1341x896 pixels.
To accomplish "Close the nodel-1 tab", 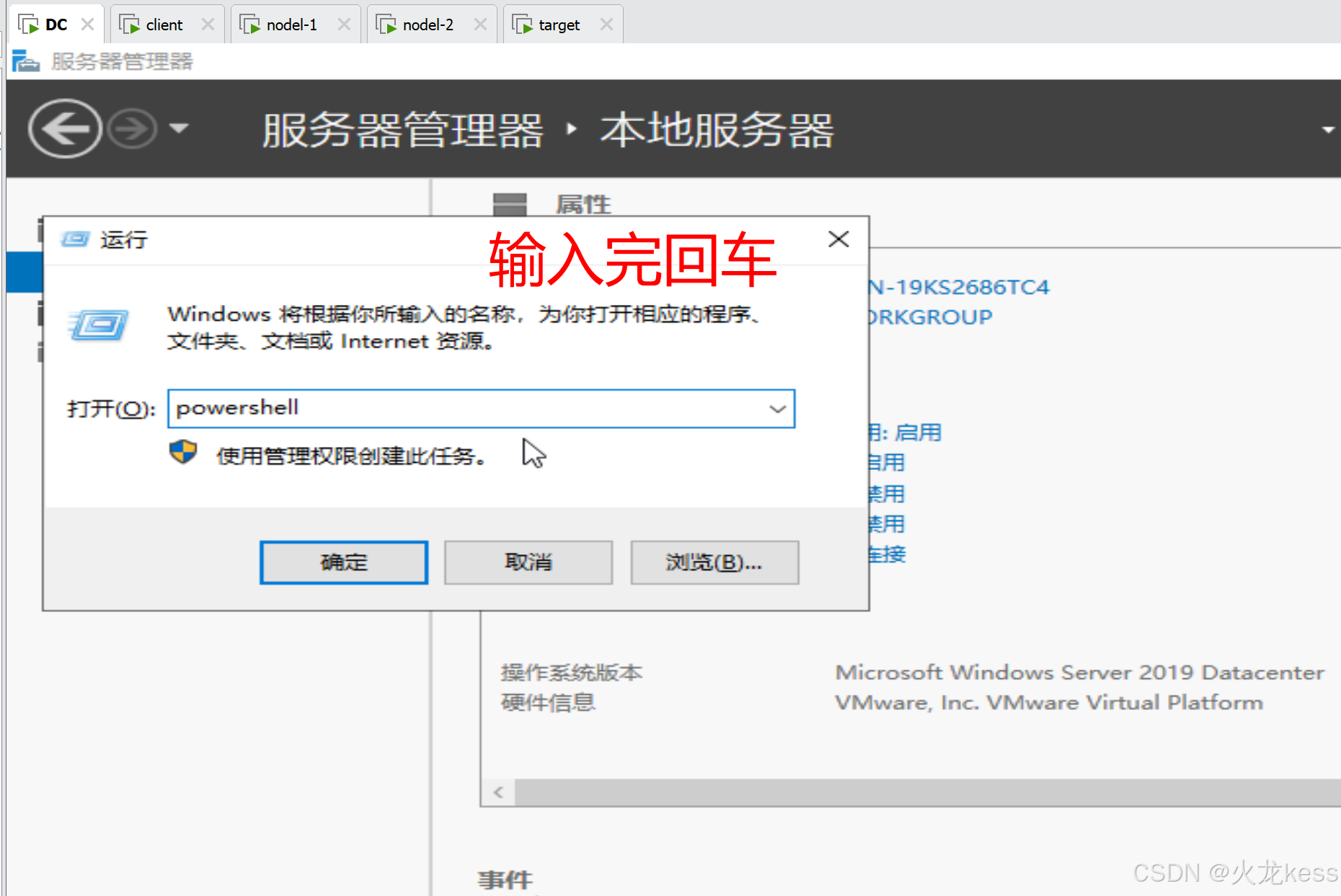I will click(x=345, y=25).
